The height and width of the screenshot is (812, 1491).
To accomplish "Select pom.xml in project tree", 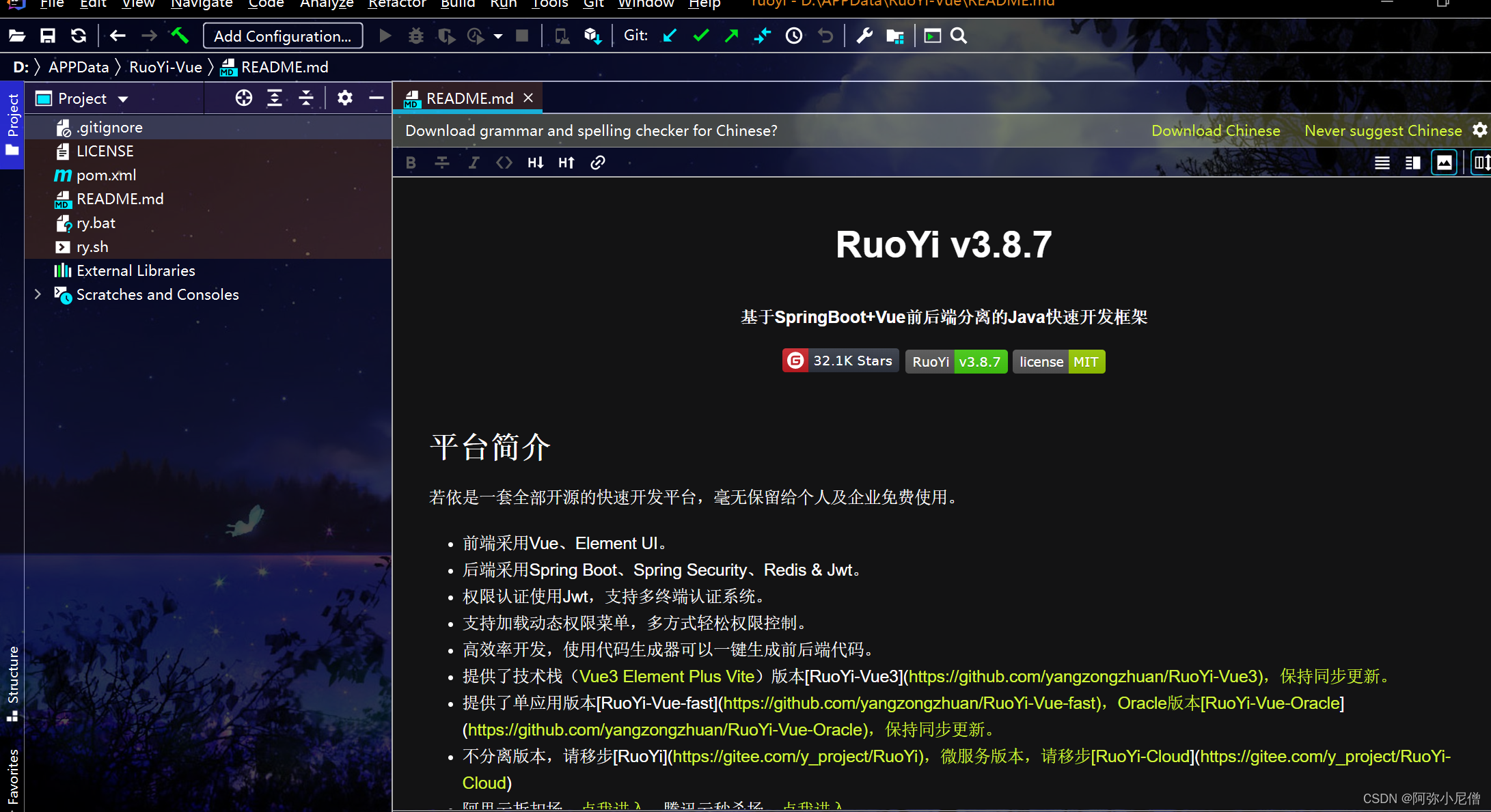I will (106, 175).
